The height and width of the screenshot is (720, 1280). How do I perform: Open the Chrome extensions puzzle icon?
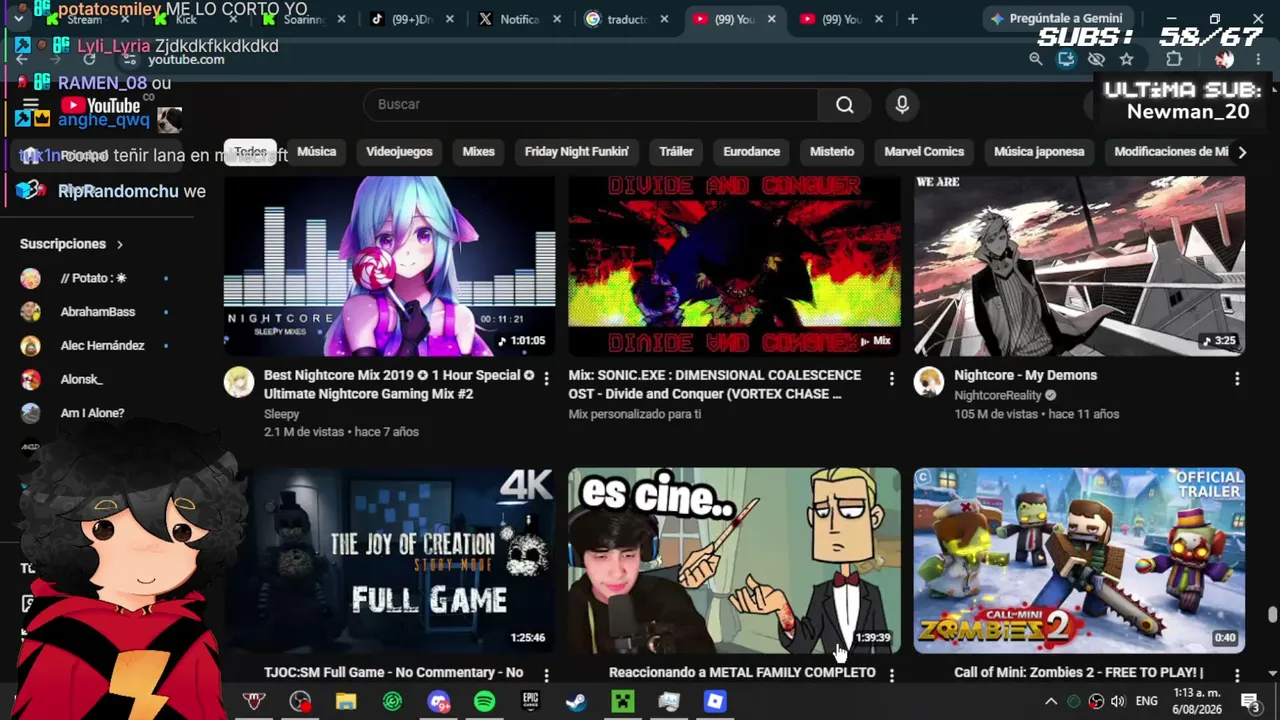coord(1174,59)
